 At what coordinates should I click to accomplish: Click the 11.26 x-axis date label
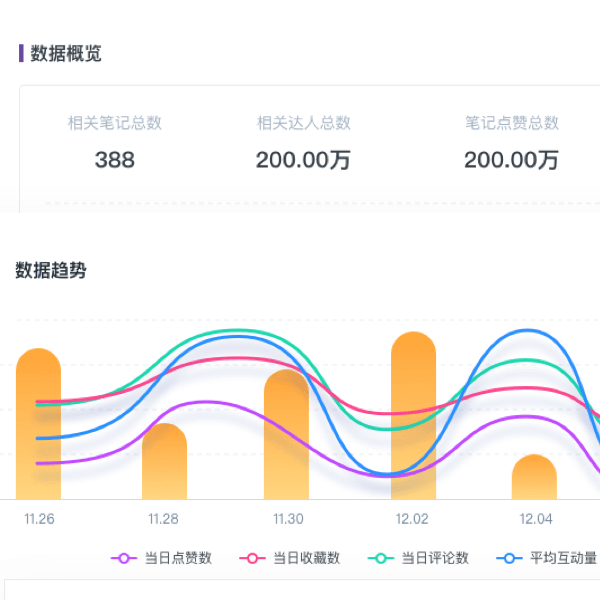[x=39, y=519]
